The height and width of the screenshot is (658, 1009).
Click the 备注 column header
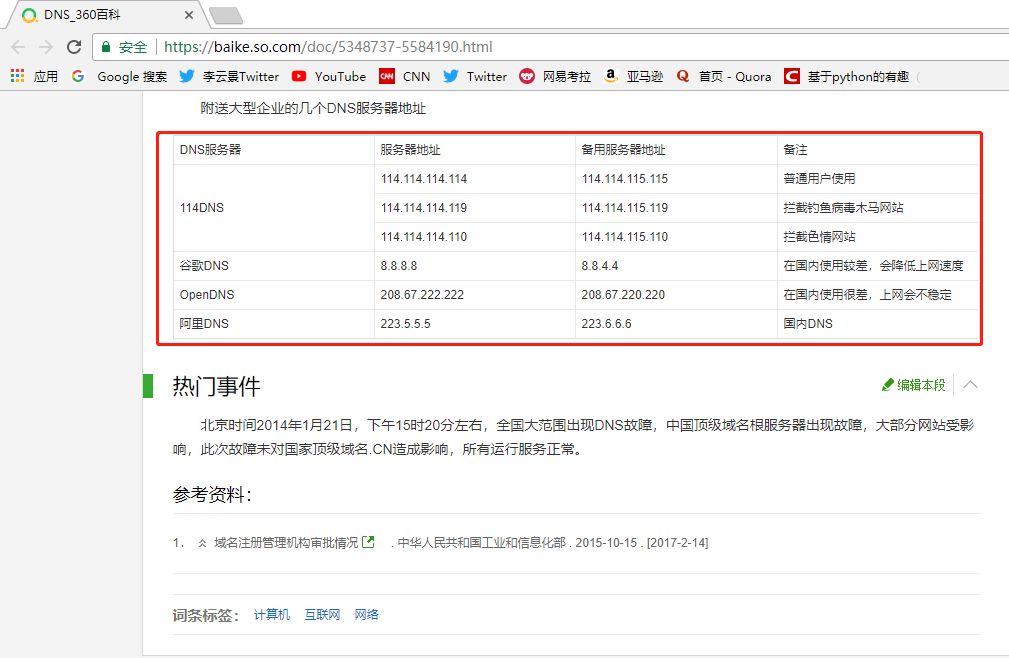pyautogui.click(x=878, y=150)
